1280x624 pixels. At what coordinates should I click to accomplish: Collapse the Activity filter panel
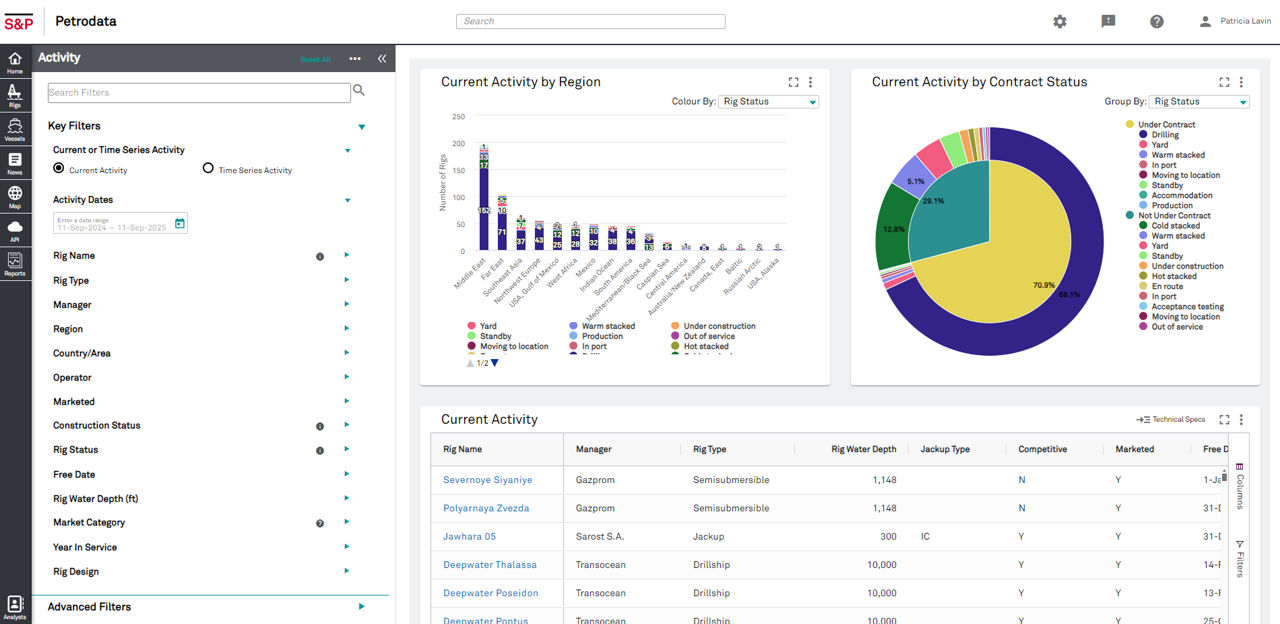click(382, 59)
